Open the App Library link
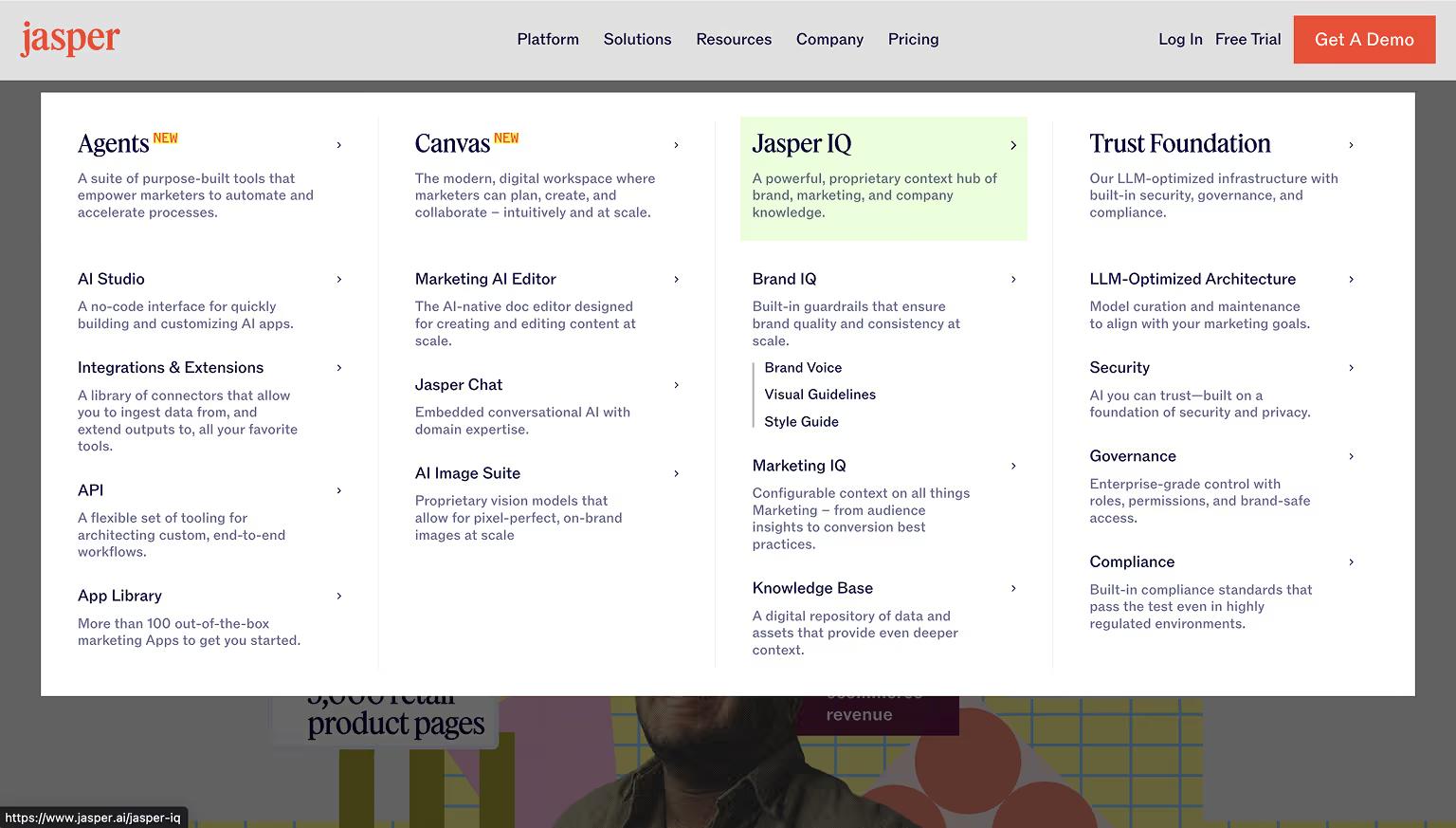 coord(119,596)
